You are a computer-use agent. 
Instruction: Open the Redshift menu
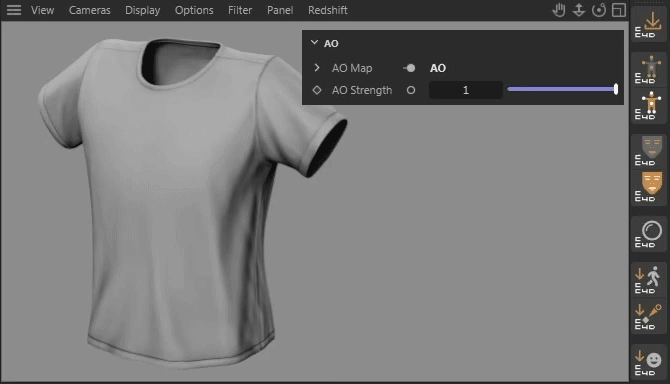pos(328,10)
